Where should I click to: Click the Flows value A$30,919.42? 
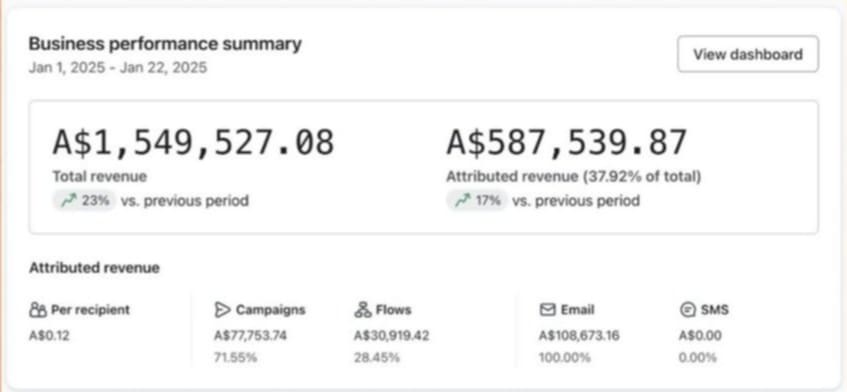[x=392, y=336]
